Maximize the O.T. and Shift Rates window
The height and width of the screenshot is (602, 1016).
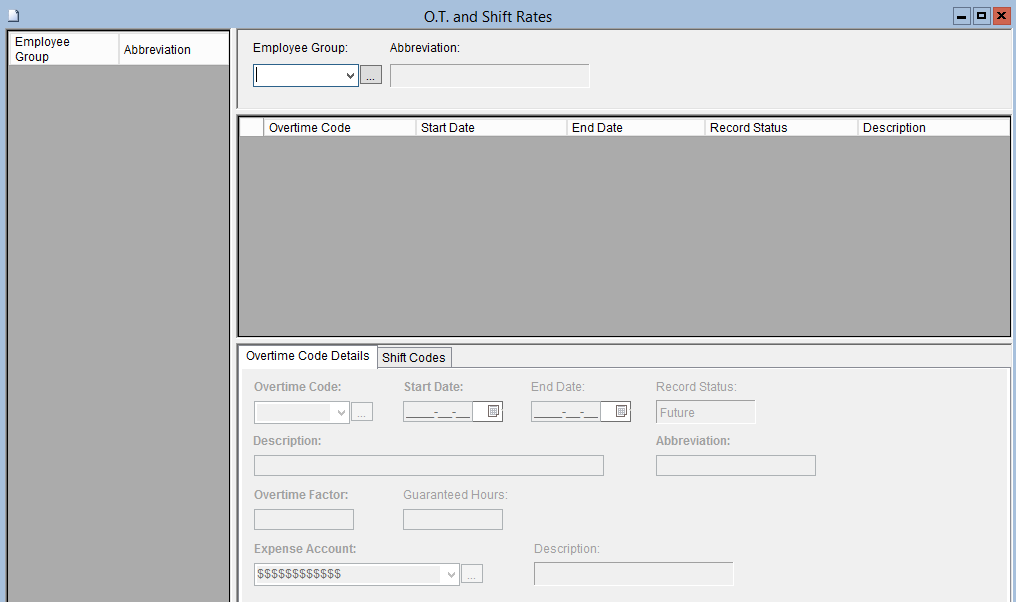coord(981,16)
